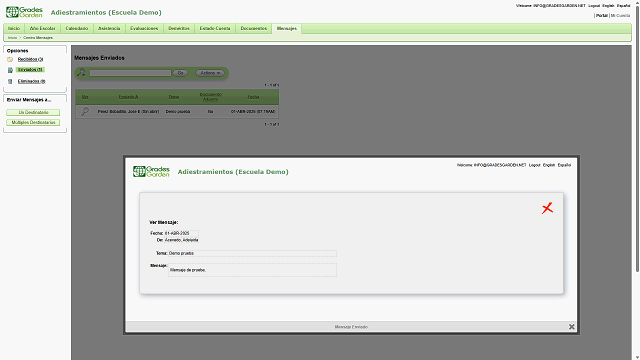Image resolution: width=640 pixels, height=360 pixels.
Task: Click magnifier view icon in Perez Bobadilla row
Action: click(85, 111)
